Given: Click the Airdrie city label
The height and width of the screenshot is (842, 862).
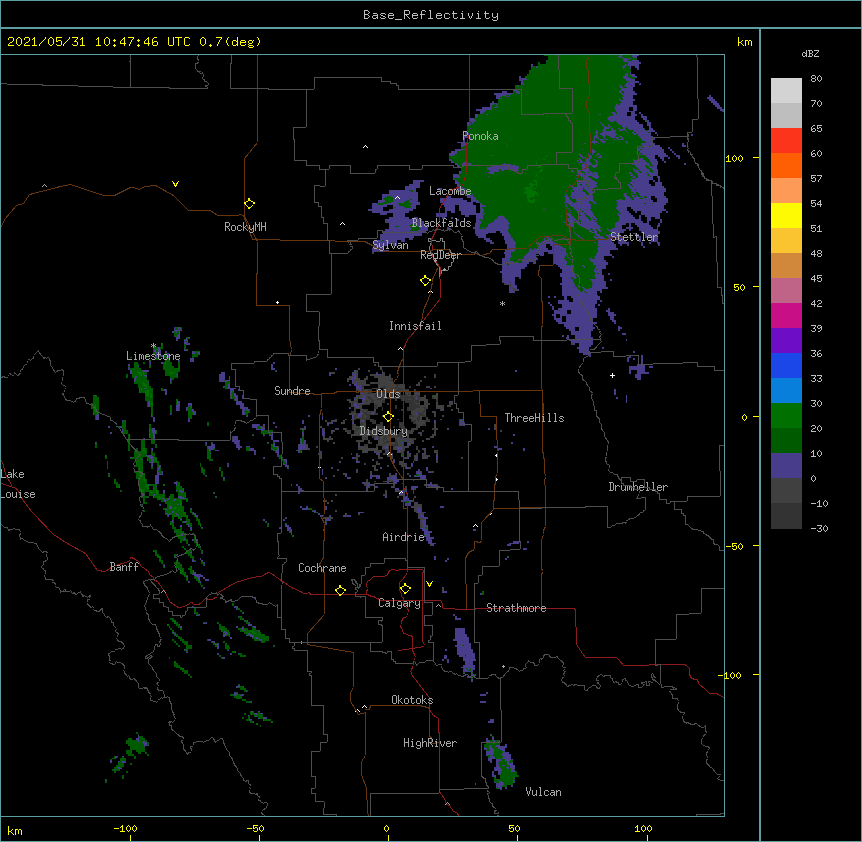Looking at the screenshot, I should pos(404,537).
